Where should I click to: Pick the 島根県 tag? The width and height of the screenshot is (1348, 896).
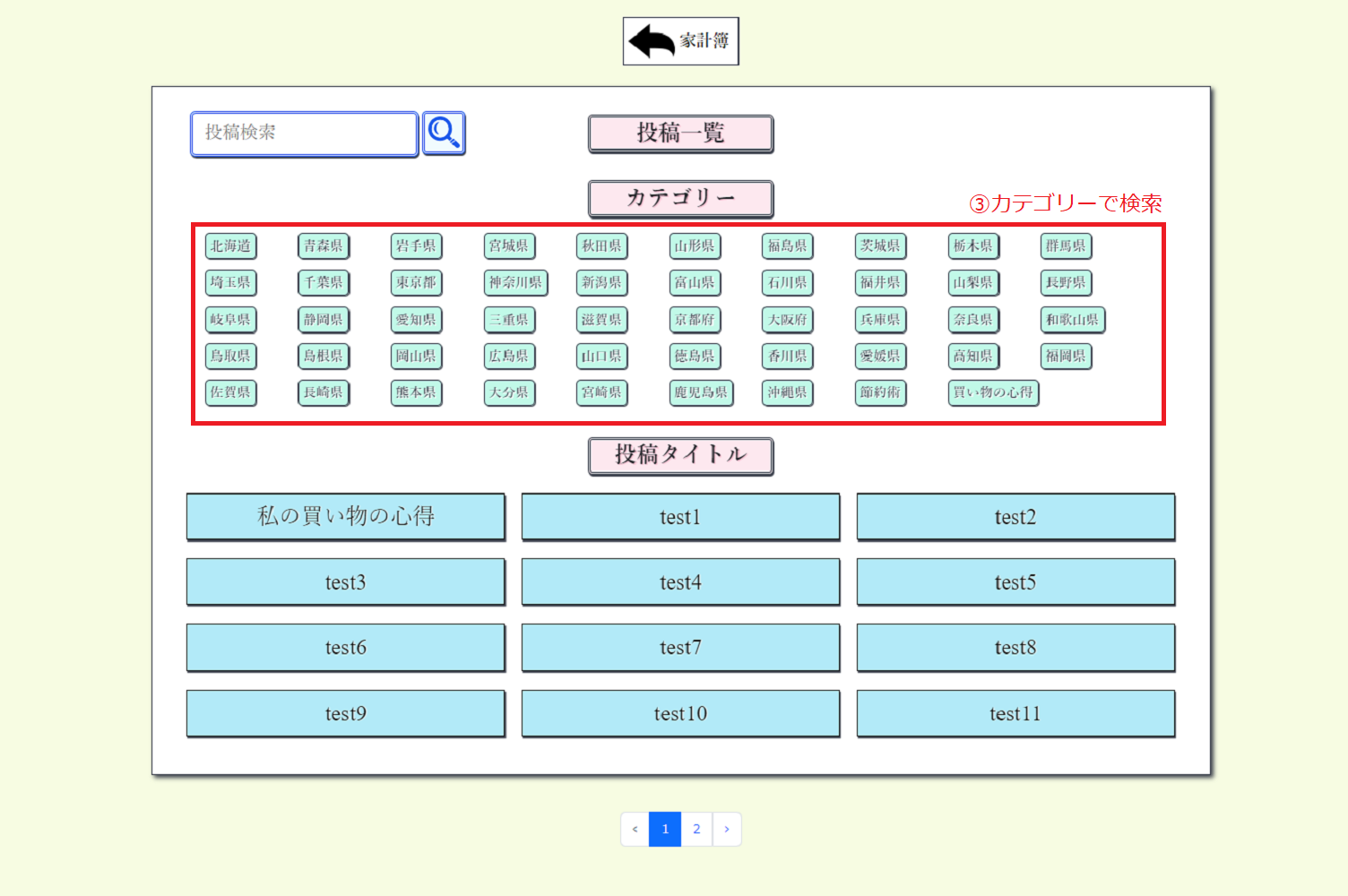pyautogui.click(x=324, y=357)
